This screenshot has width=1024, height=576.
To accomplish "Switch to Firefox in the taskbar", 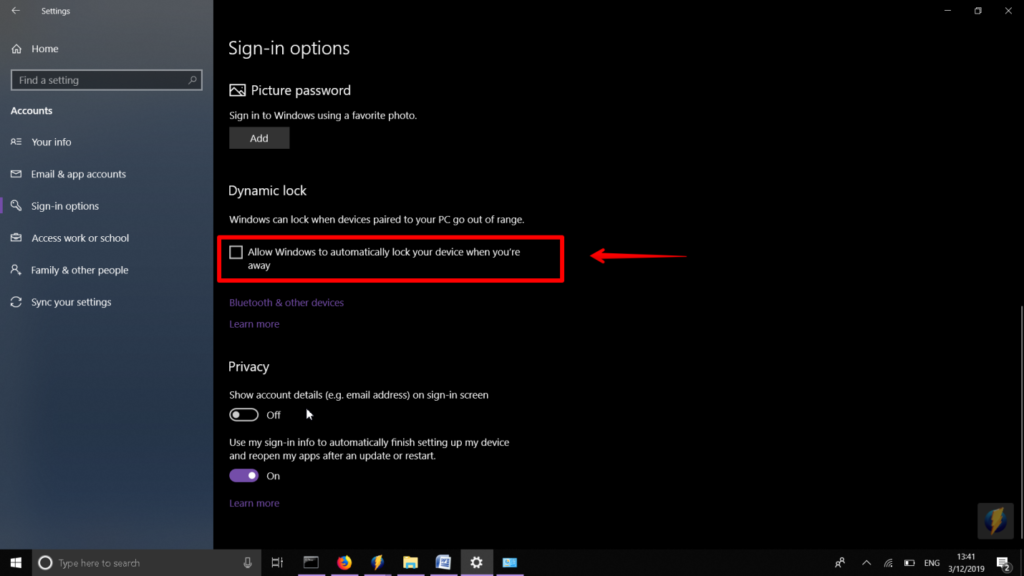I will coord(344,562).
